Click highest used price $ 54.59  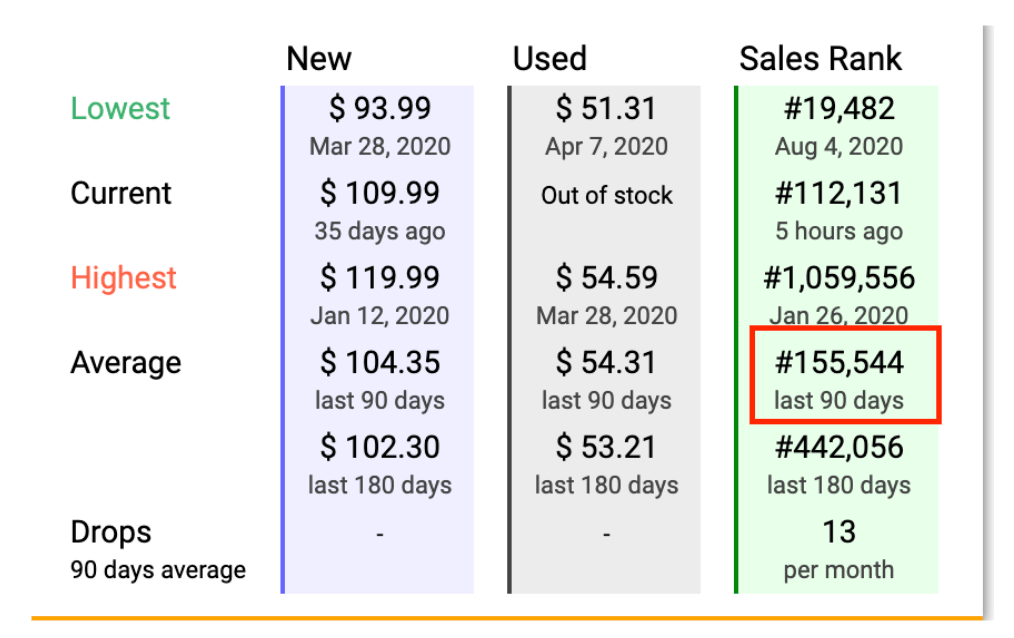pyautogui.click(x=606, y=278)
